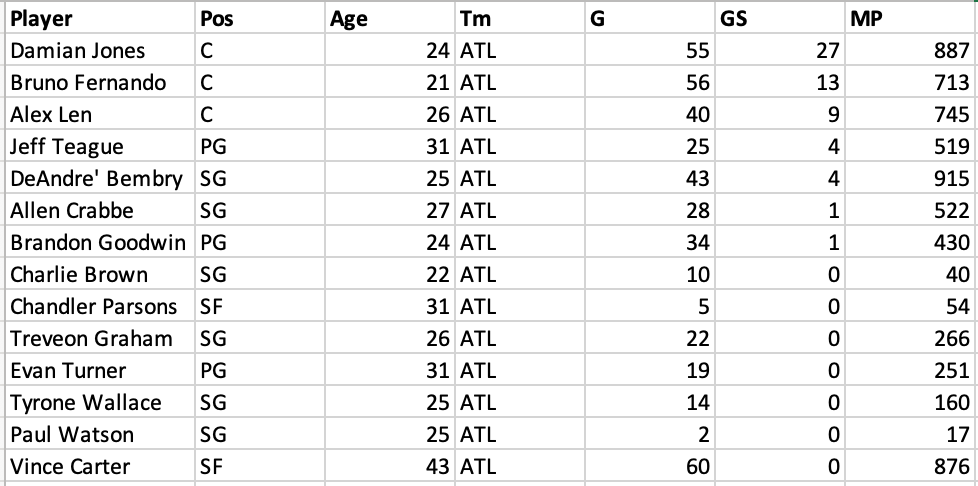This screenshot has height=486, width=978.
Task: Select the Brandon Goodwin cell
Action: (x=100, y=242)
